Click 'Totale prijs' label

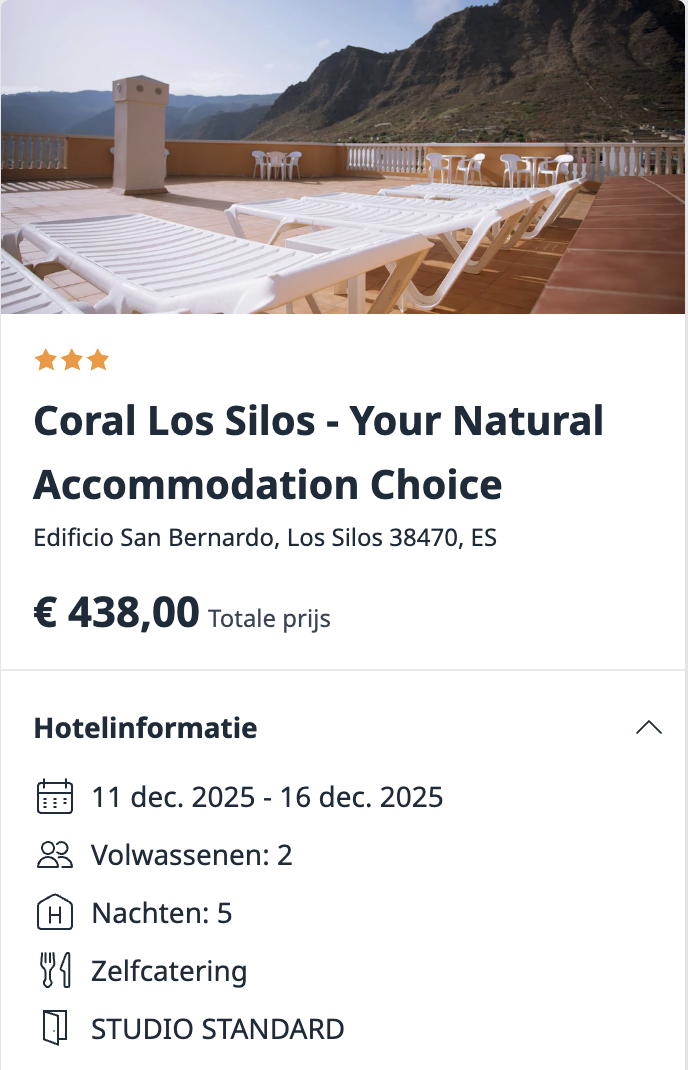click(x=269, y=618)
